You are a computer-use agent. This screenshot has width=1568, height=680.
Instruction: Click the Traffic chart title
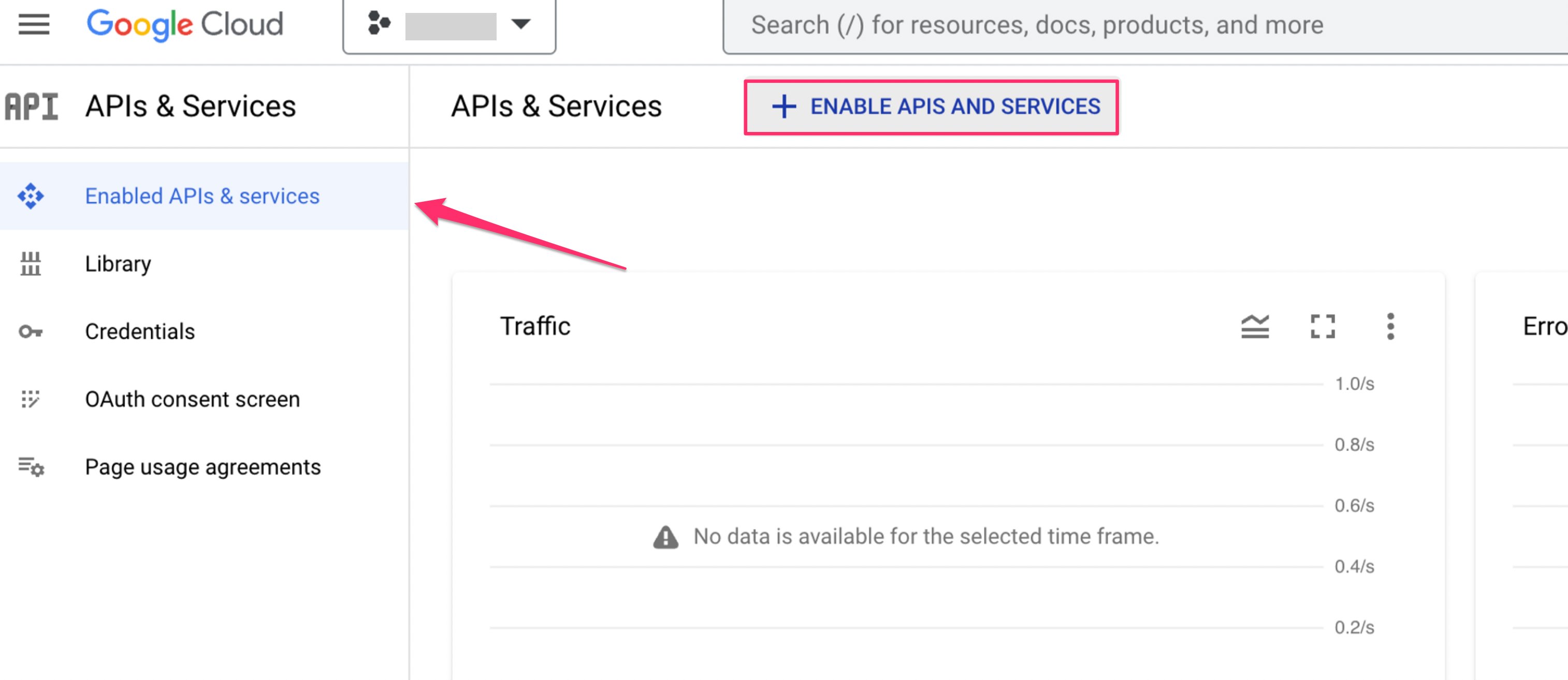click(535, 327)
